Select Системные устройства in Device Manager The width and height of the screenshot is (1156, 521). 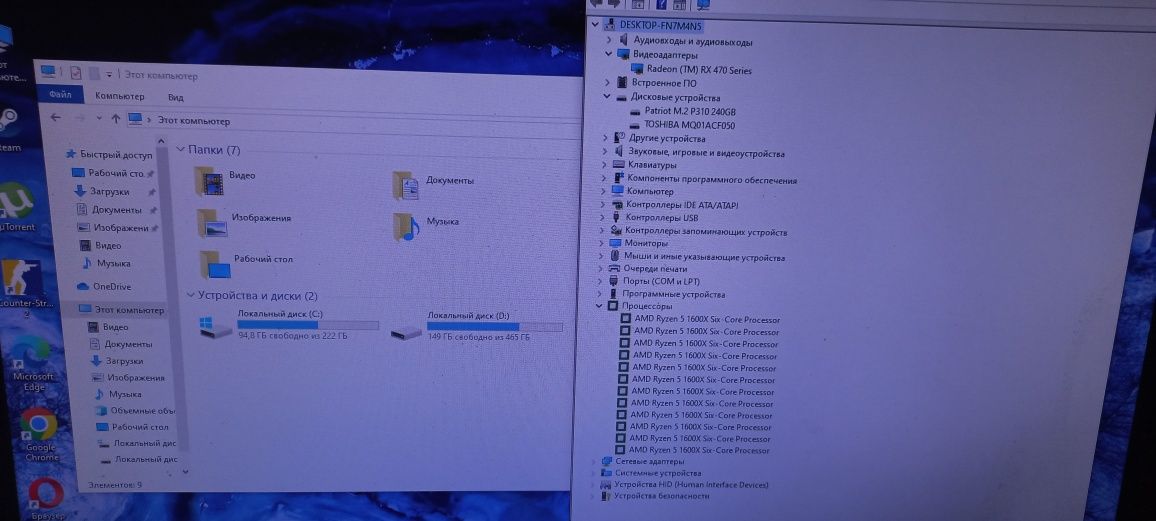click(658, 473)
